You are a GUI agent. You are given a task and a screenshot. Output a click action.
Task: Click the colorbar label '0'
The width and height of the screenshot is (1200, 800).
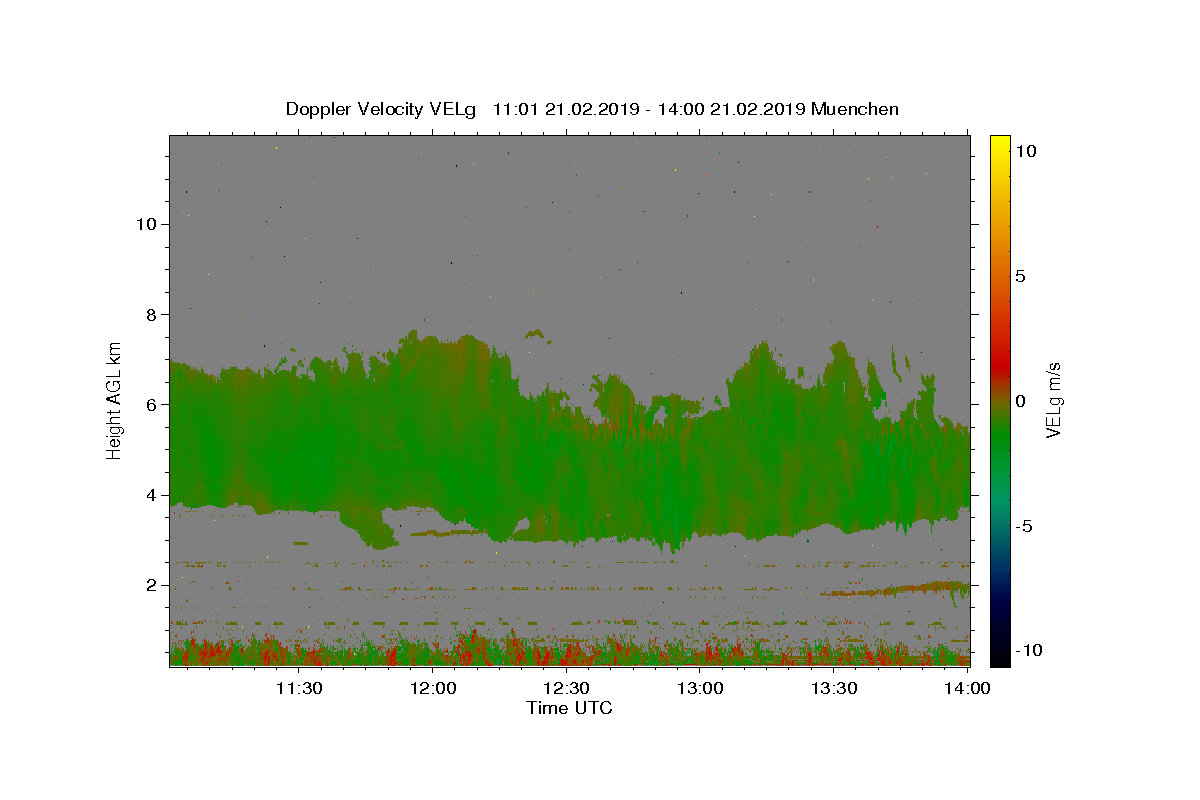click(1020, 401)
